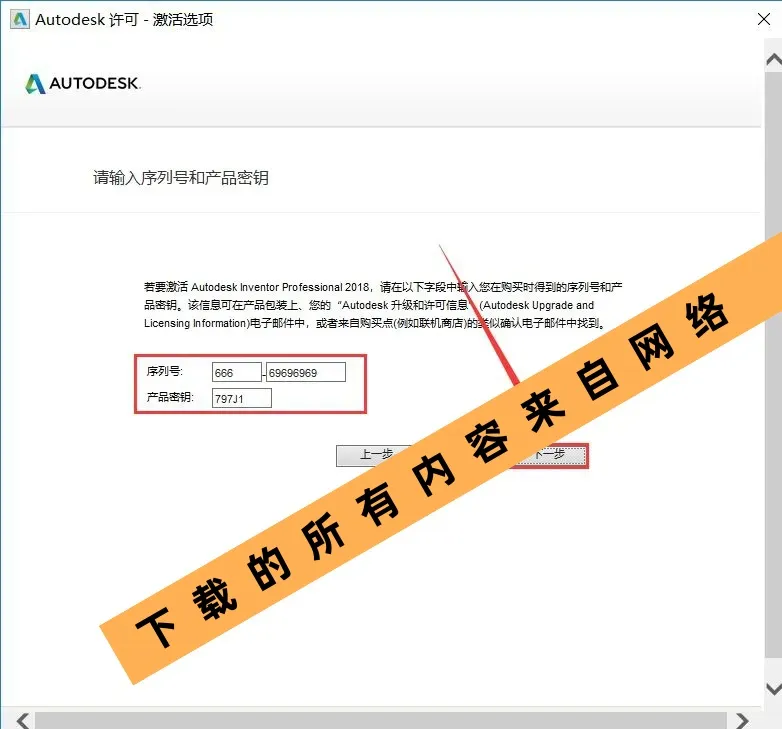Click the heading 请输入序列号和产品密钥
The image size is (782, 730).
181,177
